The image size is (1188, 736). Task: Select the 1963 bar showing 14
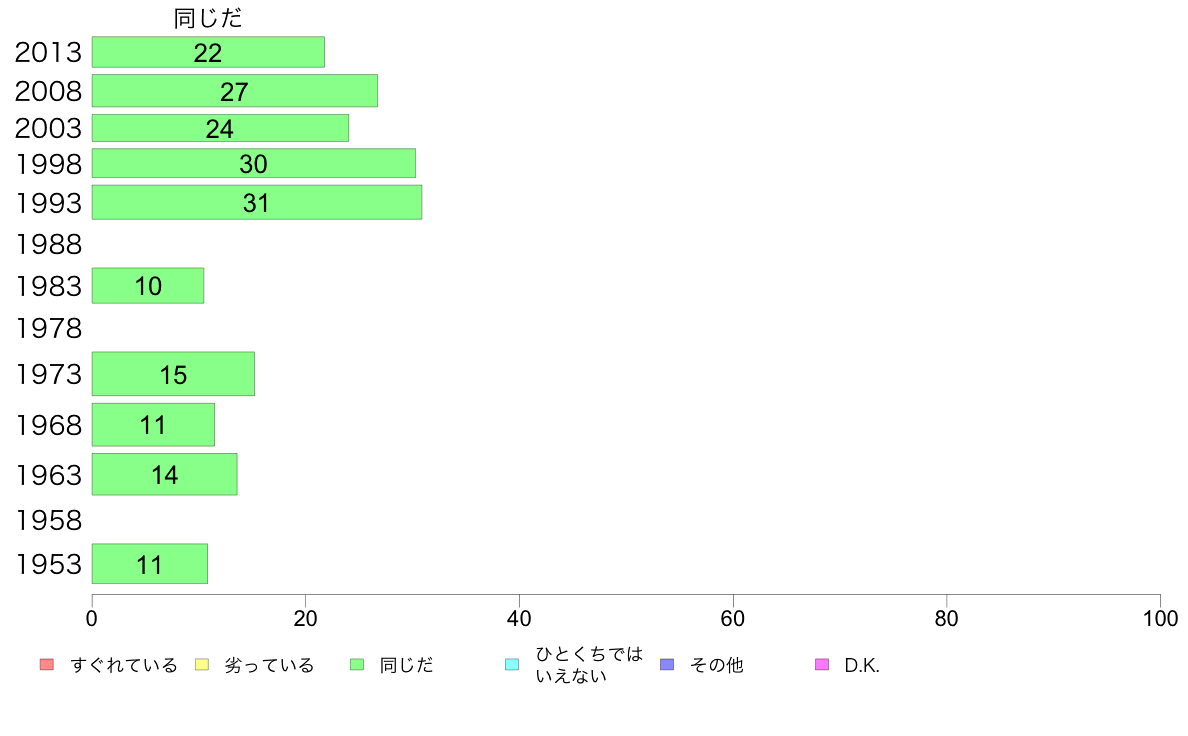point(164,474)
